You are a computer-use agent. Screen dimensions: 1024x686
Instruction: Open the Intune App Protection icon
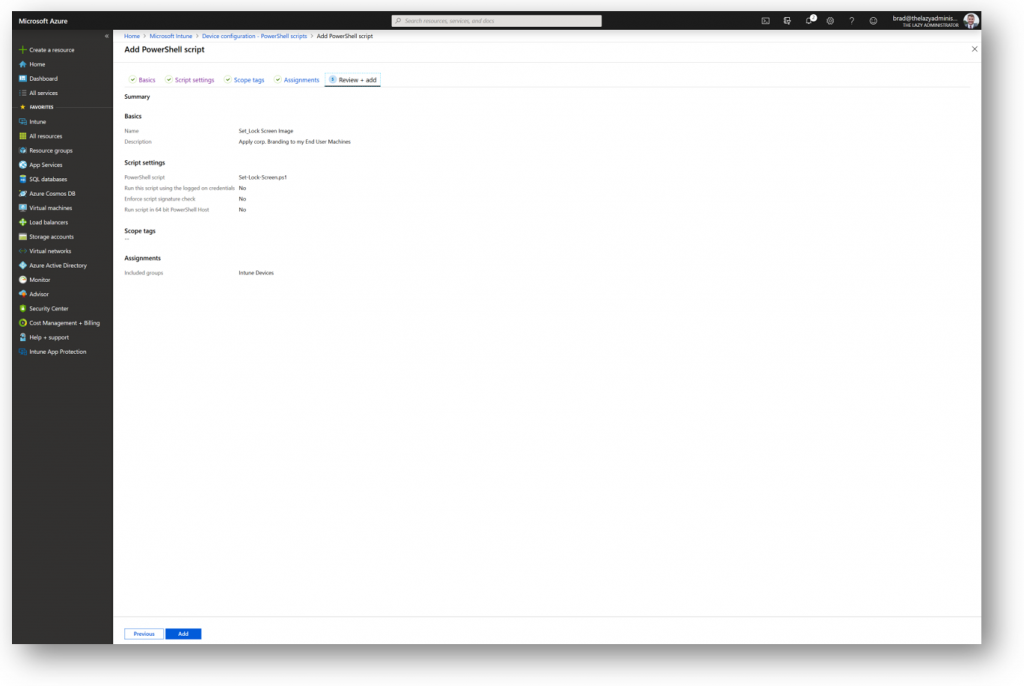pos(23,351)
